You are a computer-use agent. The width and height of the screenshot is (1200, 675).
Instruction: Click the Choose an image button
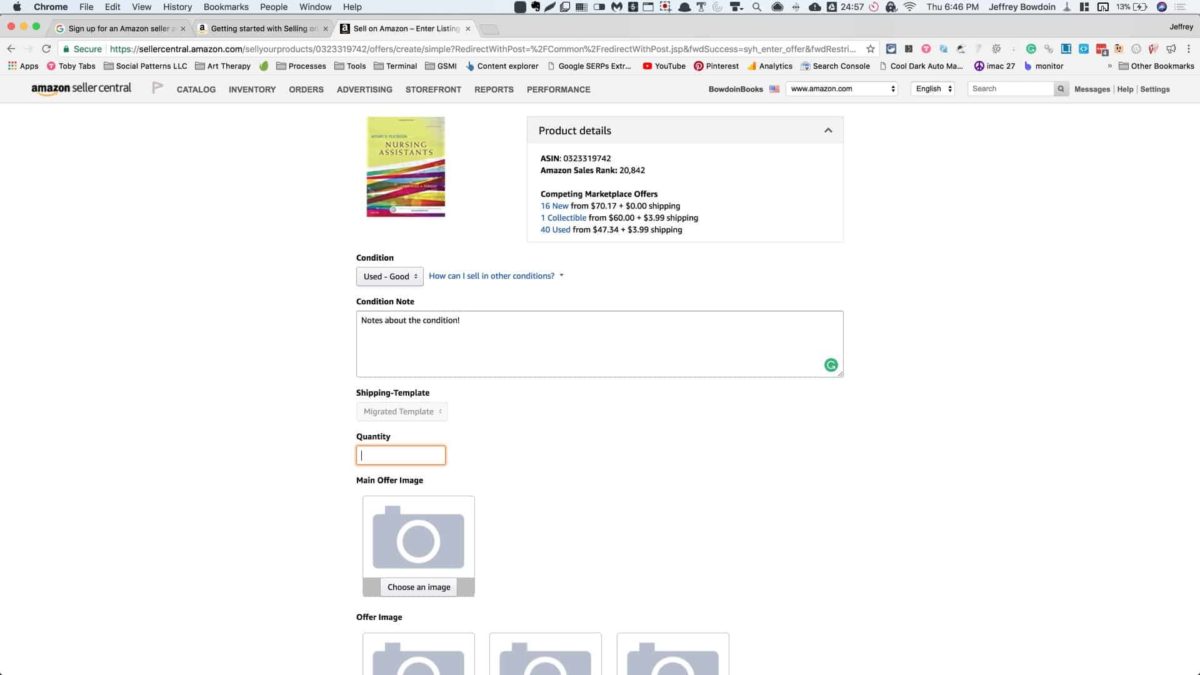click(418, 587)
